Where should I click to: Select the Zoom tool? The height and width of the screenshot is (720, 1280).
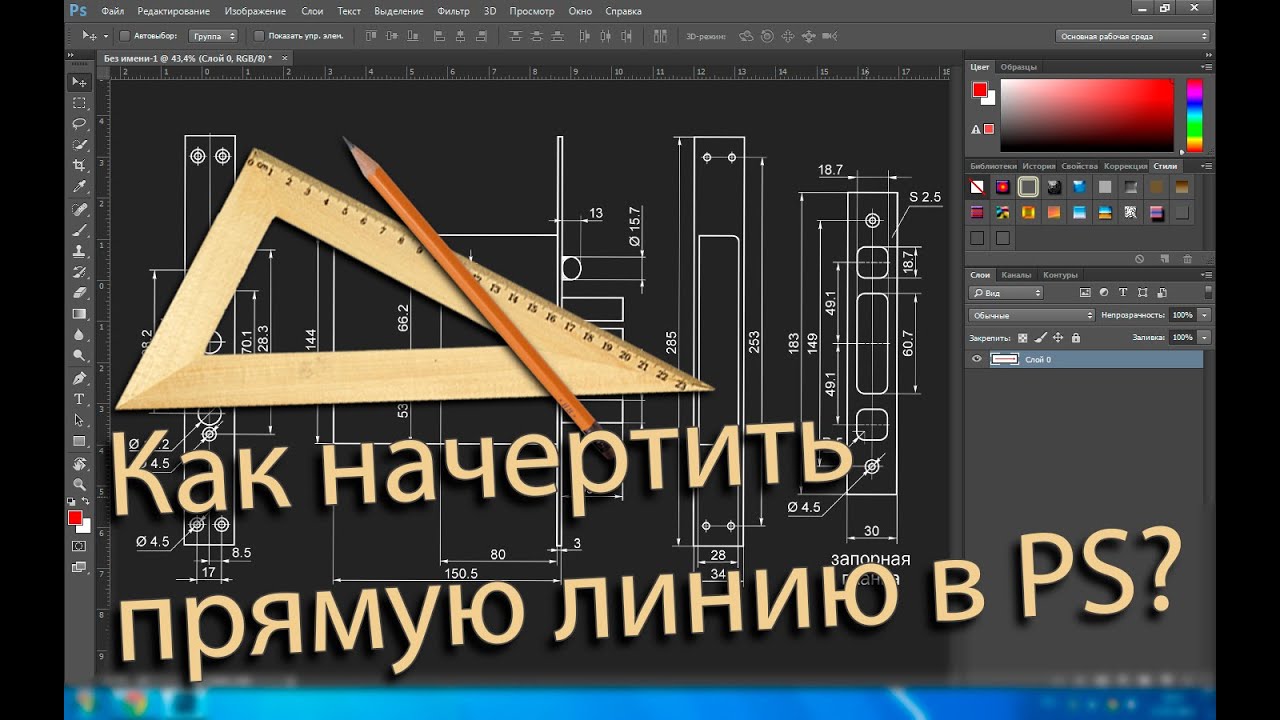coord(79,485)
